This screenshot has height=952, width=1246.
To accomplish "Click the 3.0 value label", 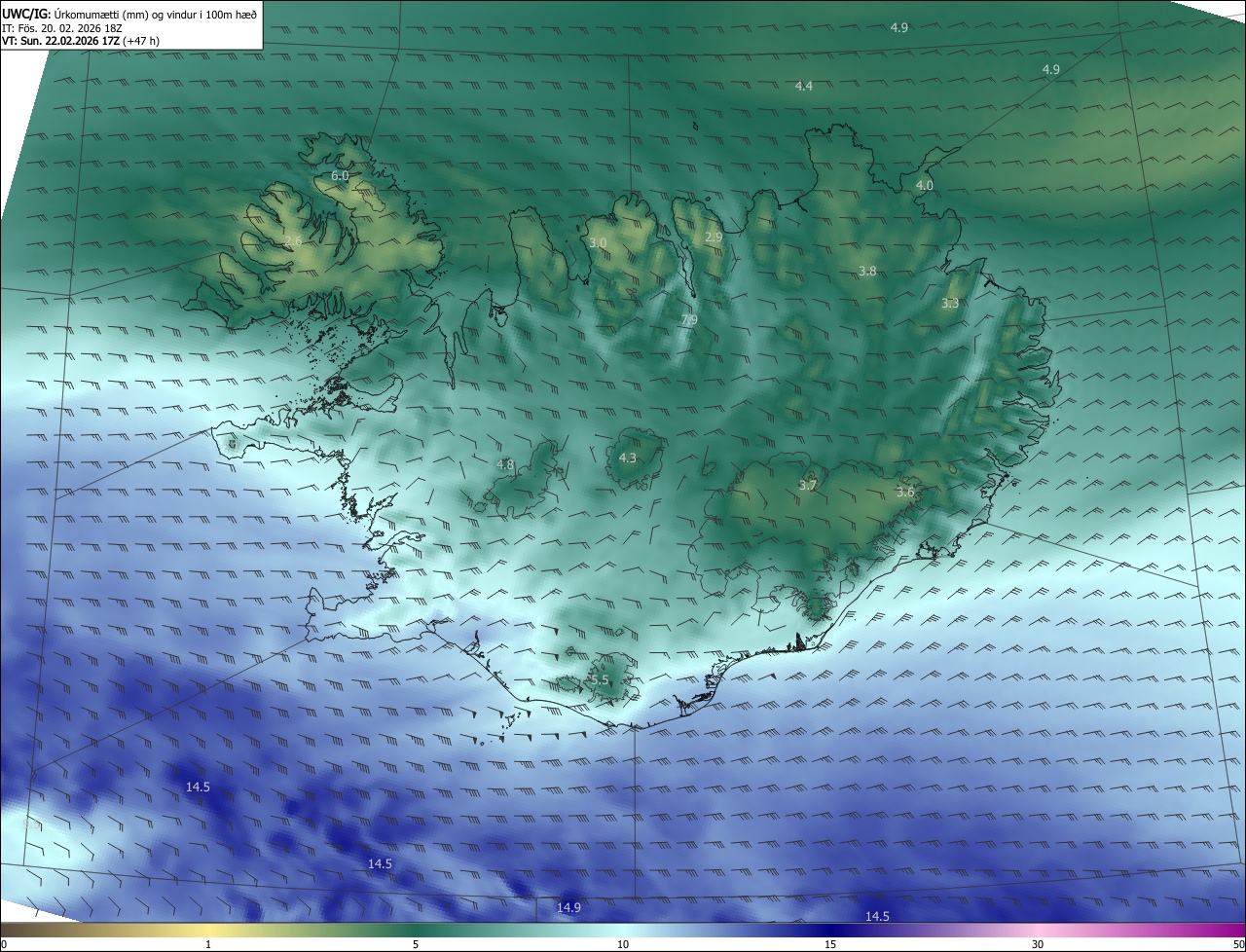I will 598,242.
